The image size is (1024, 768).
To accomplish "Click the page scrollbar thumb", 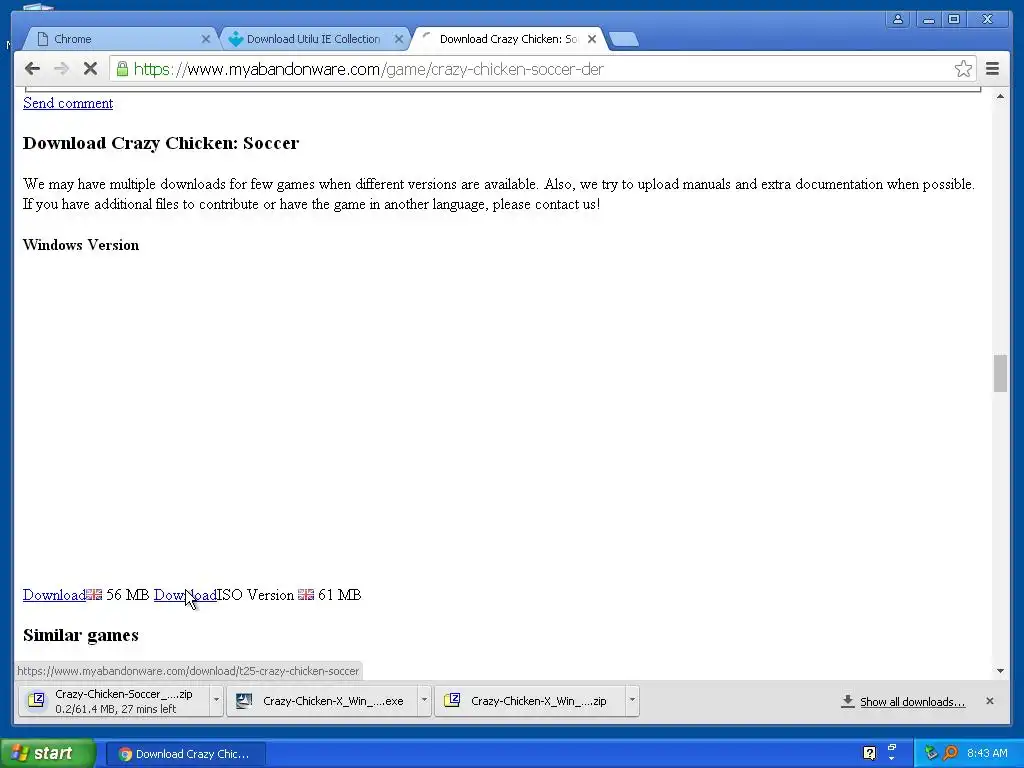I will (1000, 374).
